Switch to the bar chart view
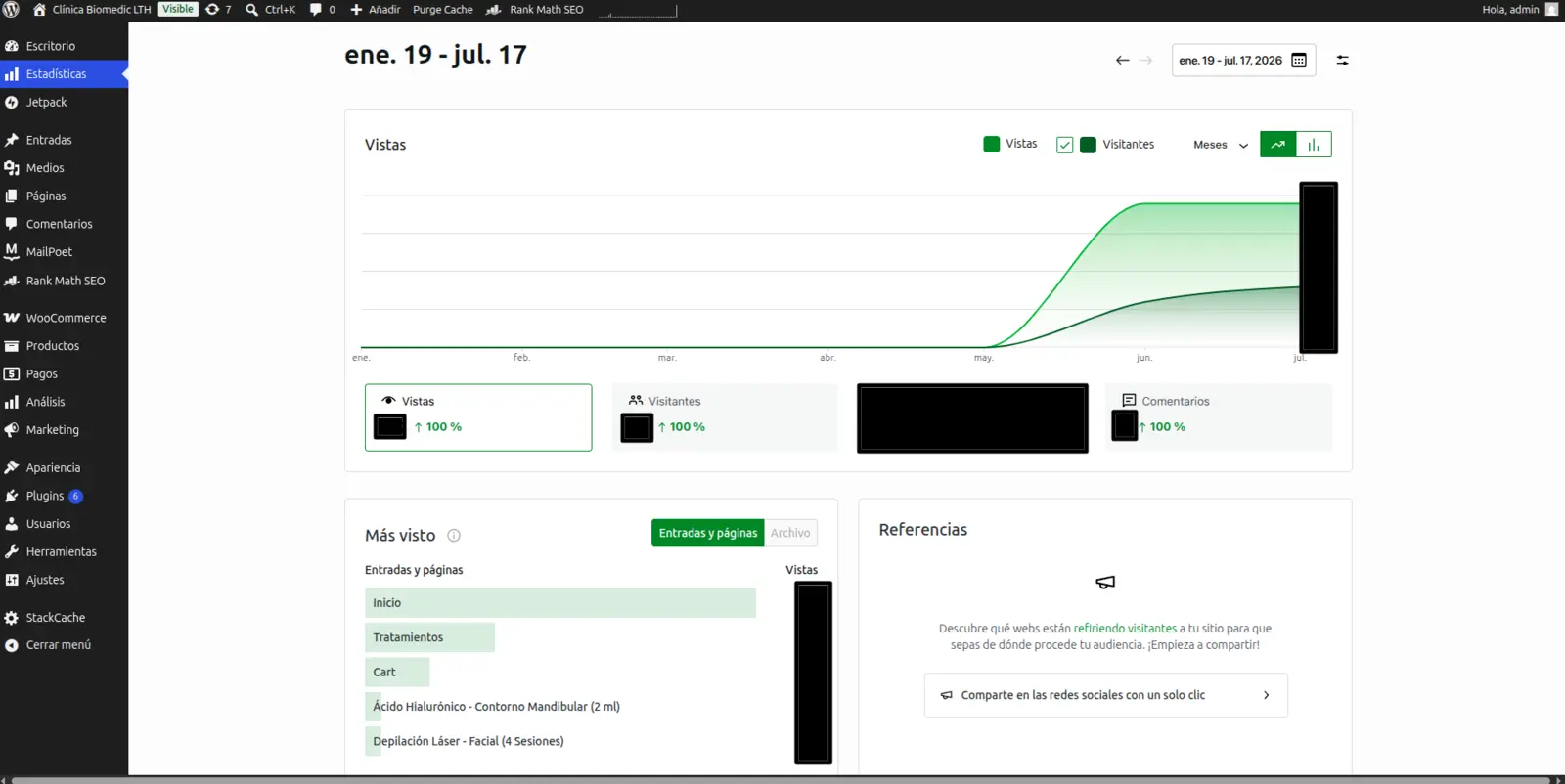The image size is (1565, 784). (x=1314, y=145)
